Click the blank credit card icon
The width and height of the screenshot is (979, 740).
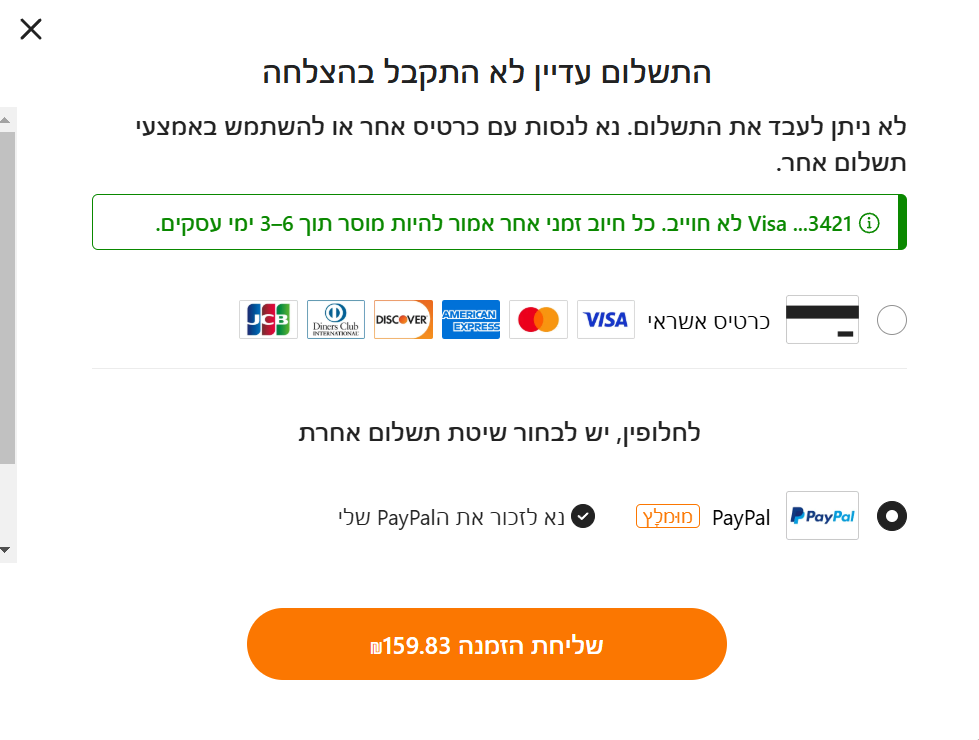coord(822,319)
